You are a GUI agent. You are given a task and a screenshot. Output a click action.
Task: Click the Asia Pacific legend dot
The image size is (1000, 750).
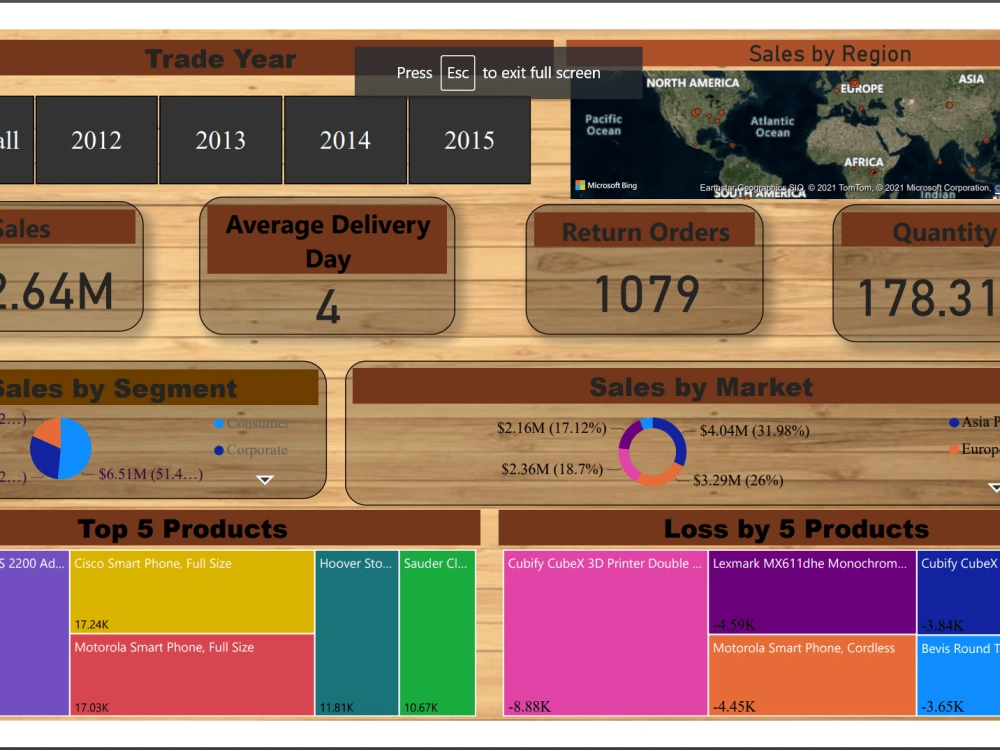click(x=954, y=422)
